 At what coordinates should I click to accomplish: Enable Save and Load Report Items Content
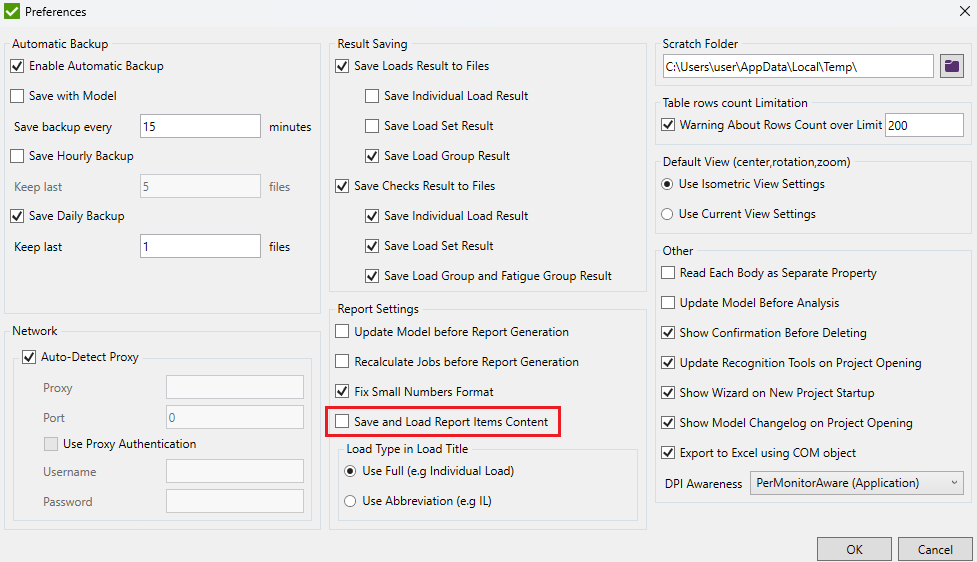tap(343, 422)
